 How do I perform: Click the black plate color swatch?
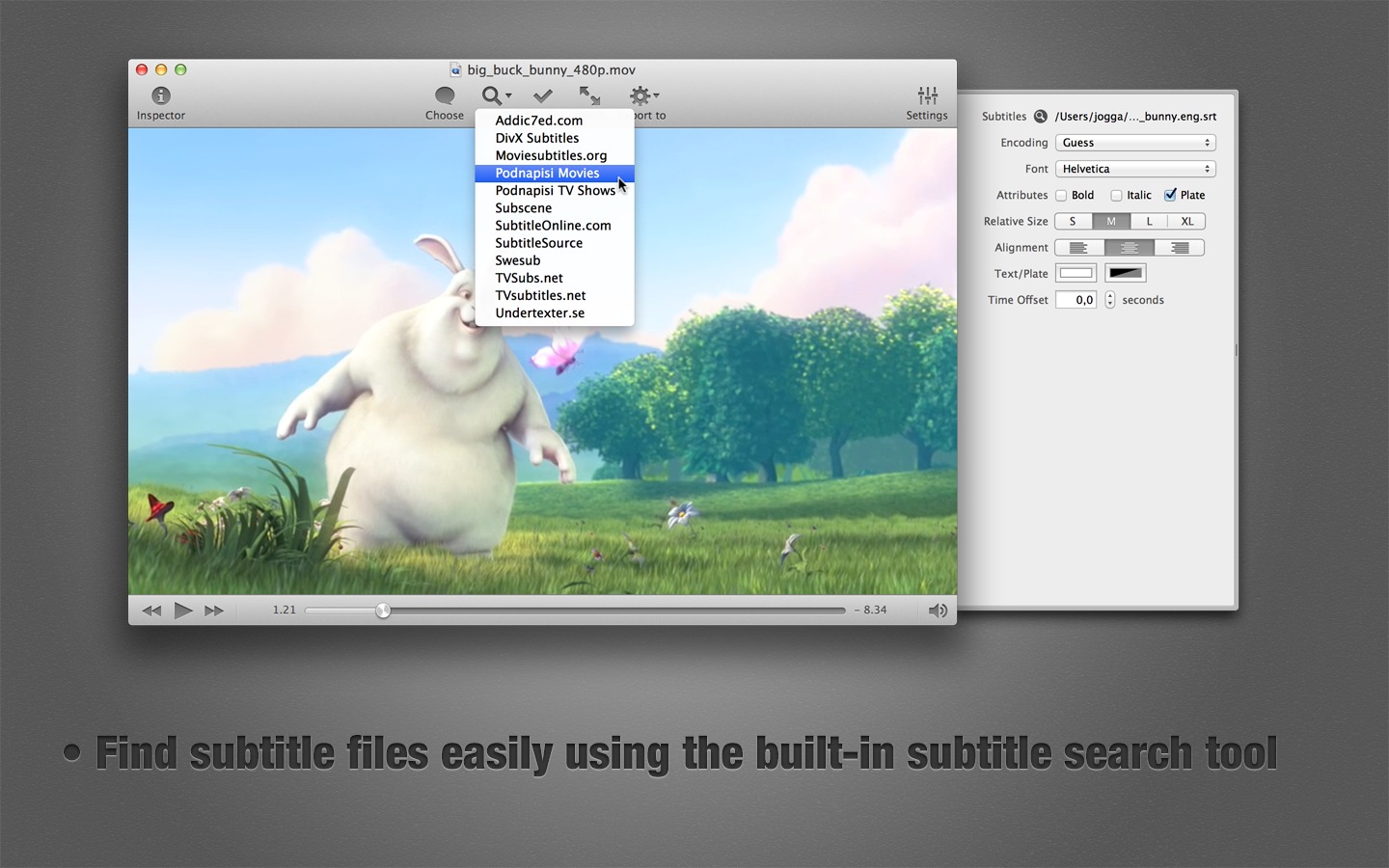[x=1125, y=274]
